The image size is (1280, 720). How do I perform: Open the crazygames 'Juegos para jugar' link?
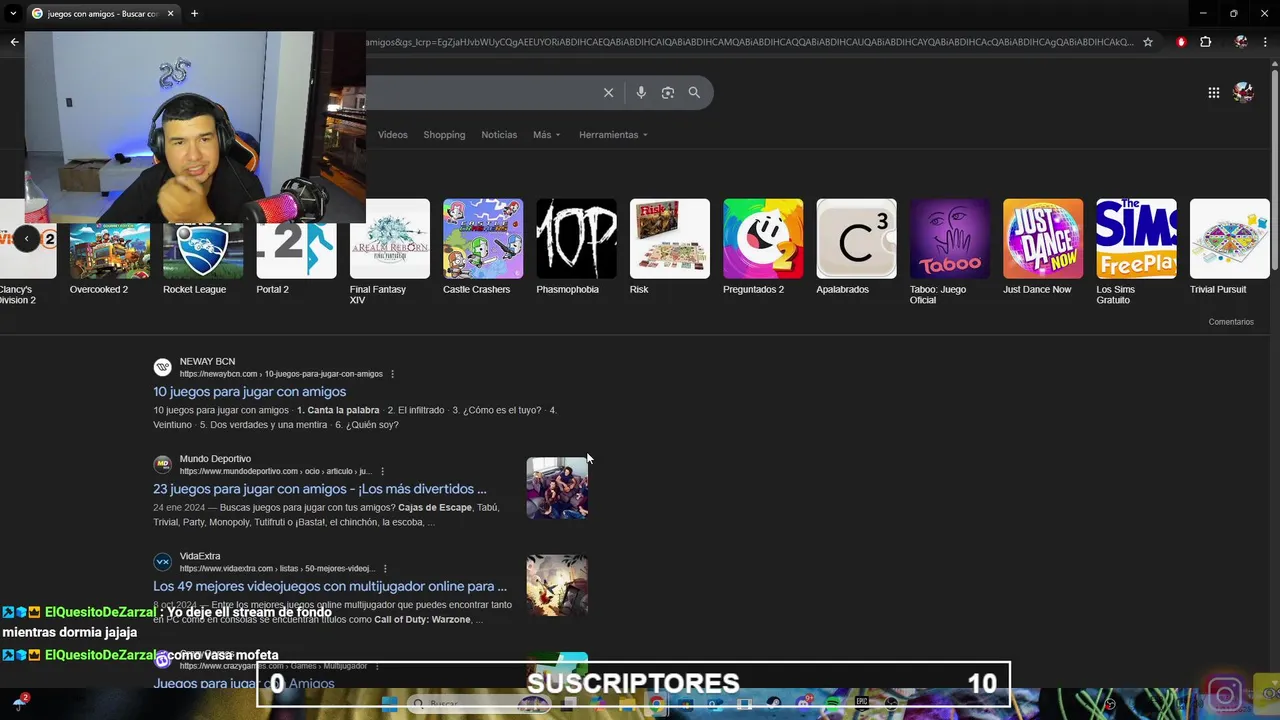(x=244, y=683)
